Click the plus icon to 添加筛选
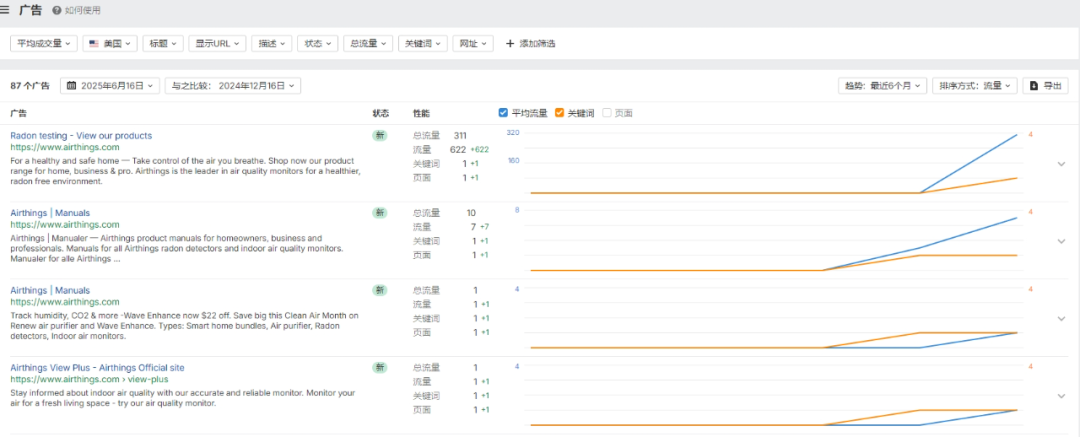This screenshot has height=437, width=1080. click(510, 44)
